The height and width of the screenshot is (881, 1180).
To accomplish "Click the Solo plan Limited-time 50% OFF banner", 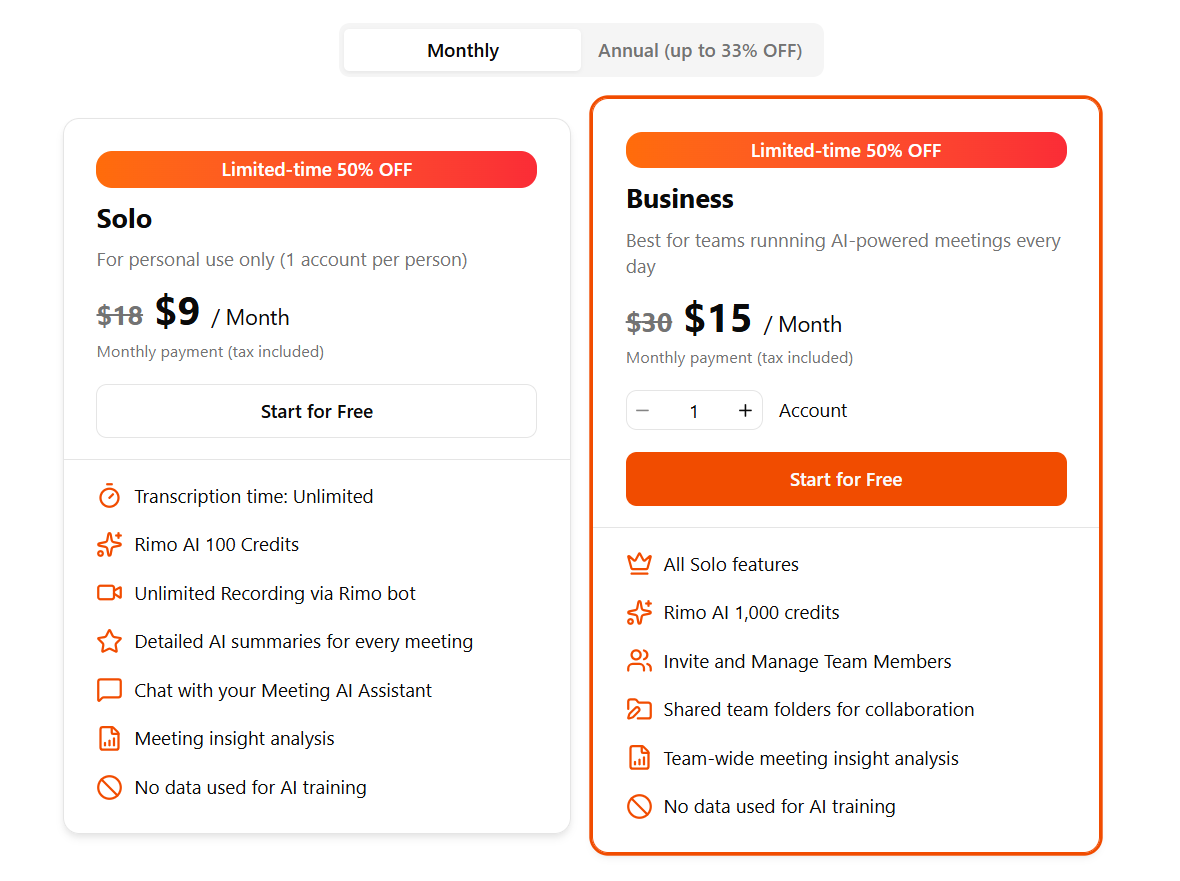I will (x=316, y=170).
